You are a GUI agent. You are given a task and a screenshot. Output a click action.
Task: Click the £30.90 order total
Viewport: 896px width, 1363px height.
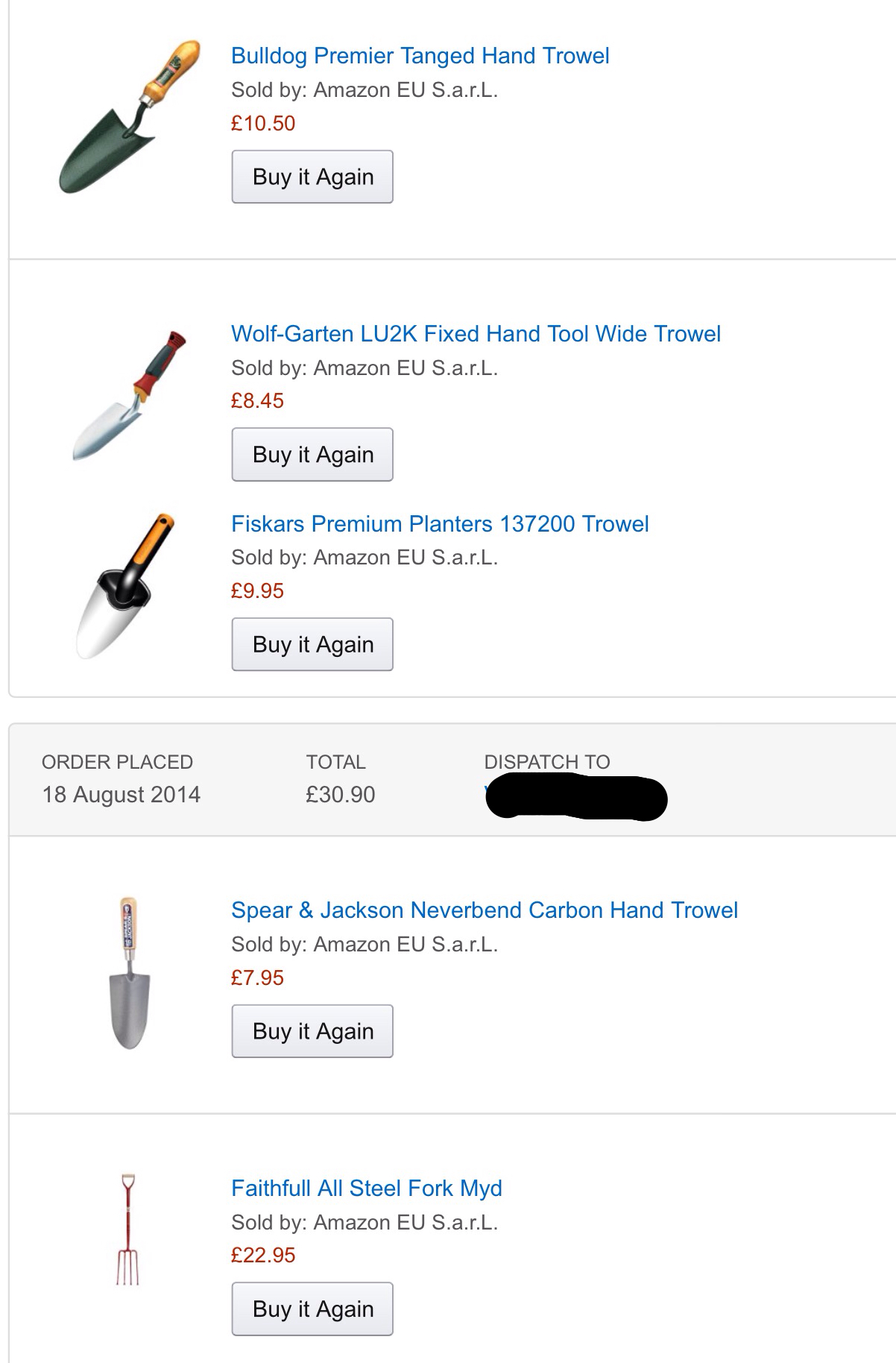340,795
